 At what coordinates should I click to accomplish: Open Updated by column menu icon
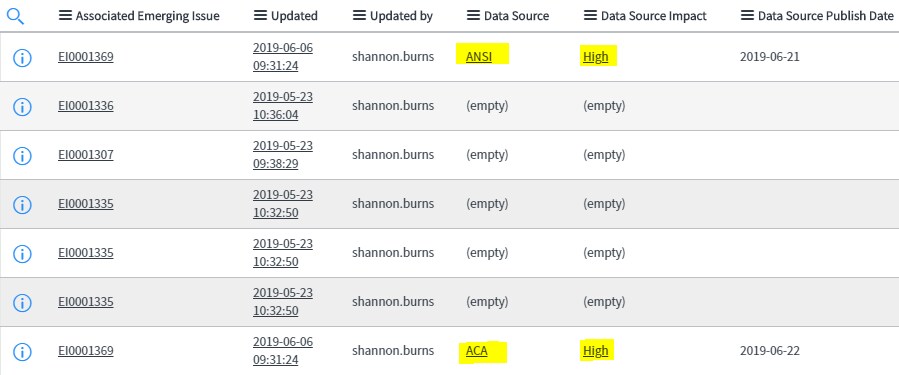click(359, 16)
